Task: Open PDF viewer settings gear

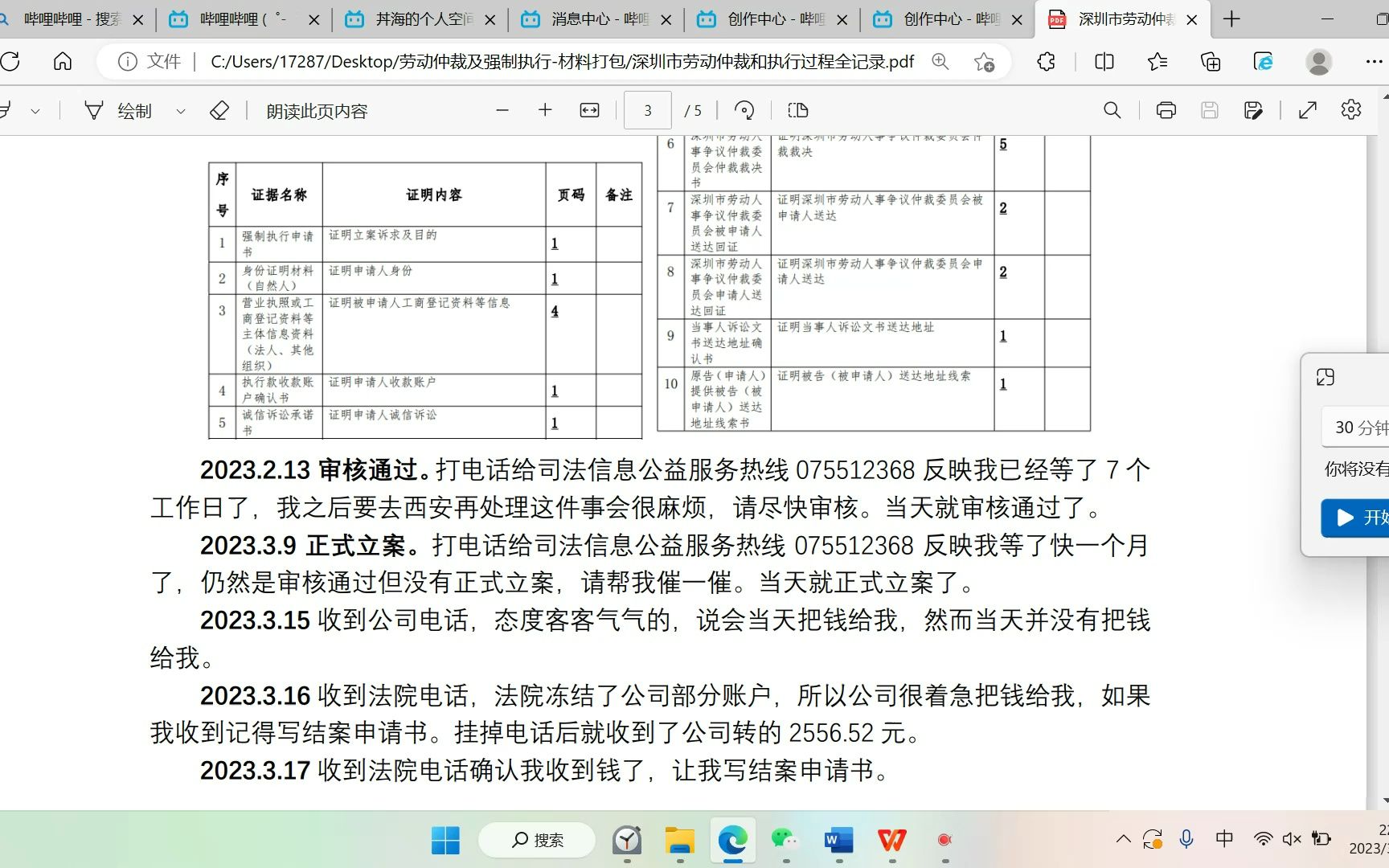Action: point(1351,110)
